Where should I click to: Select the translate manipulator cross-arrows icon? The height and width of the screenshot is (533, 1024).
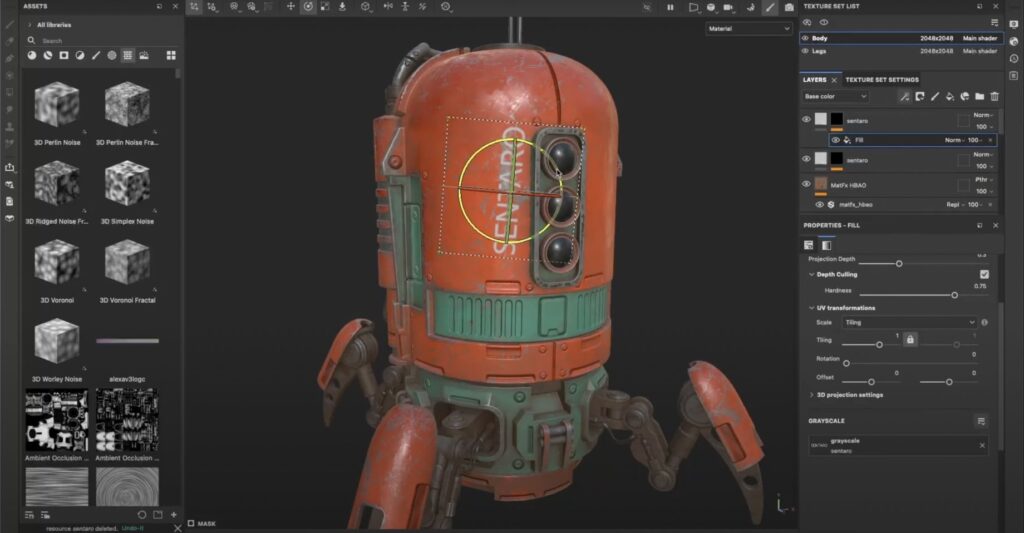tap(291, 7)
